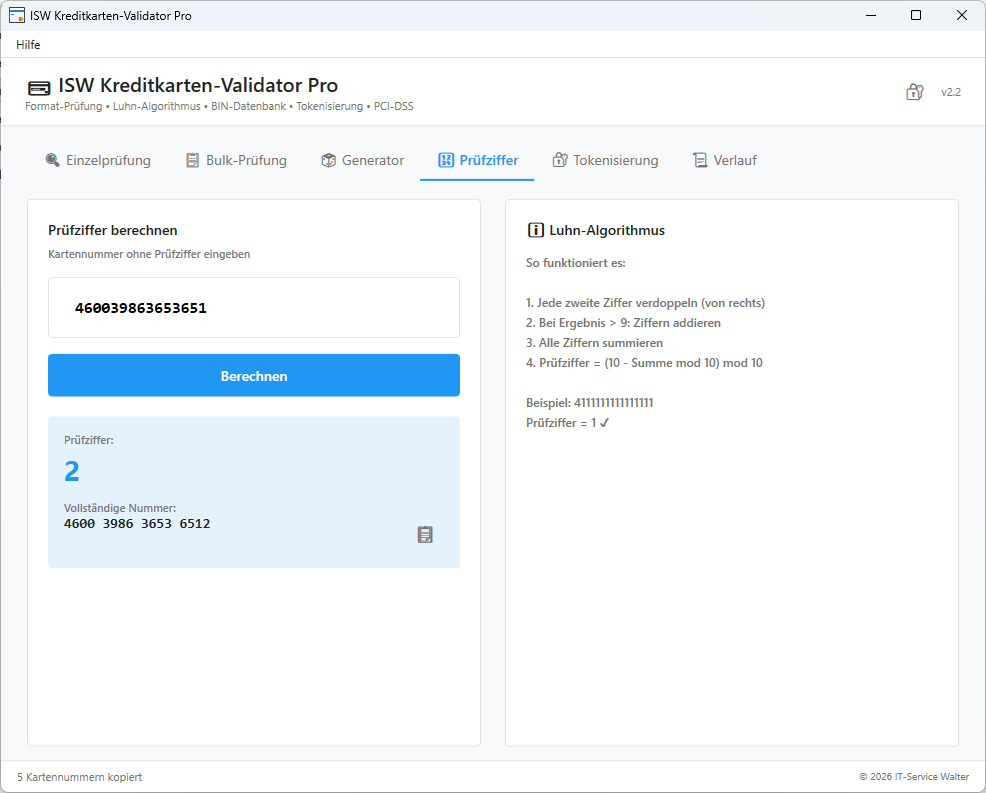
Task: Click the scroll icon of Verlauf tab
Action: 700,160
